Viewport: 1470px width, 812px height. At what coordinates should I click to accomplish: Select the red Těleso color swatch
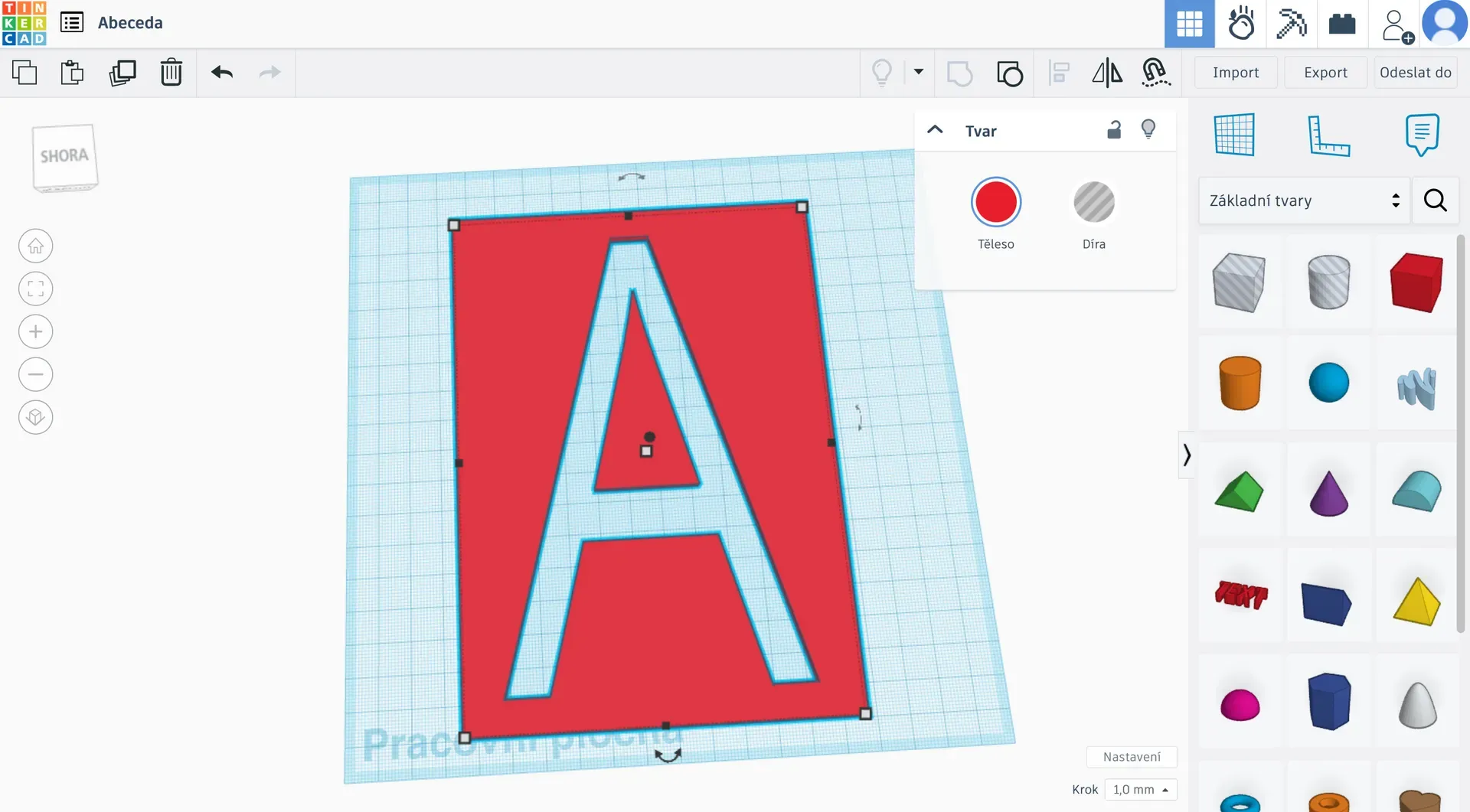(x=995, y=203)
